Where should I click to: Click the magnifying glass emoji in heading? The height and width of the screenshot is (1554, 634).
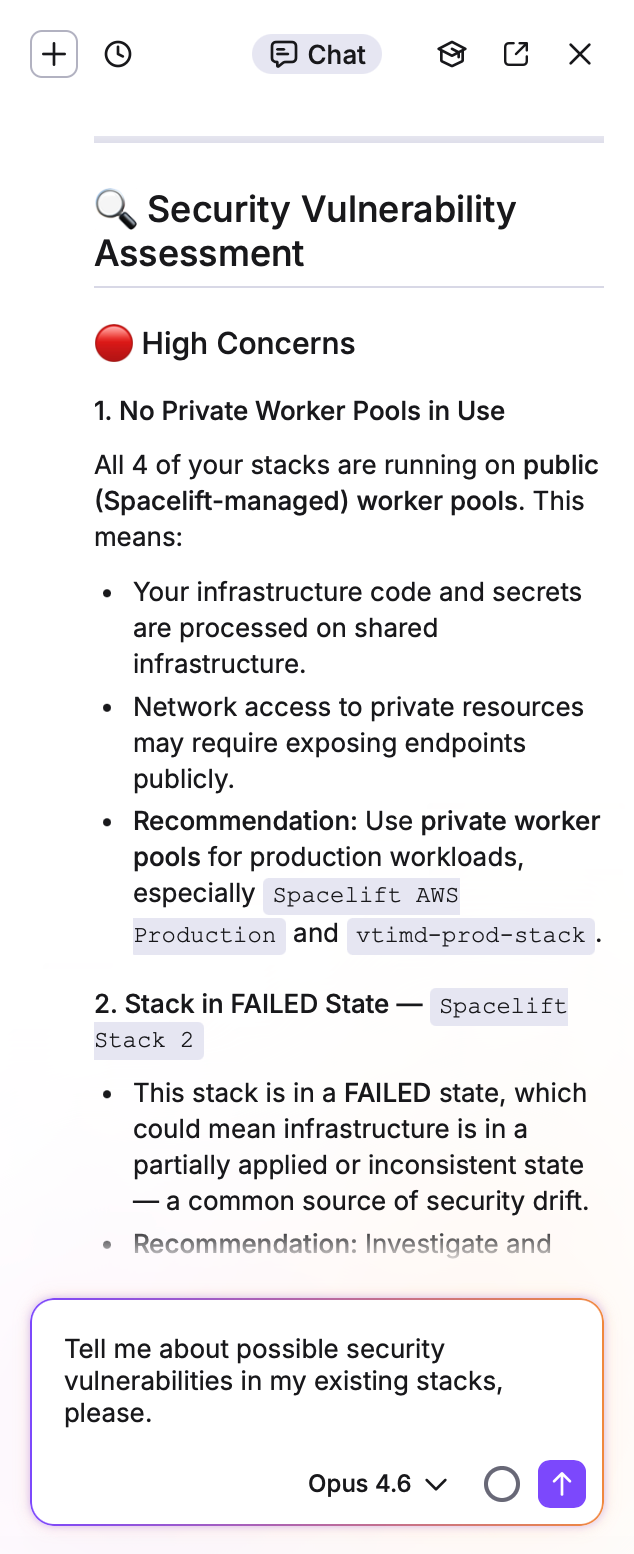pyautogui.click(x=116, y=209)
